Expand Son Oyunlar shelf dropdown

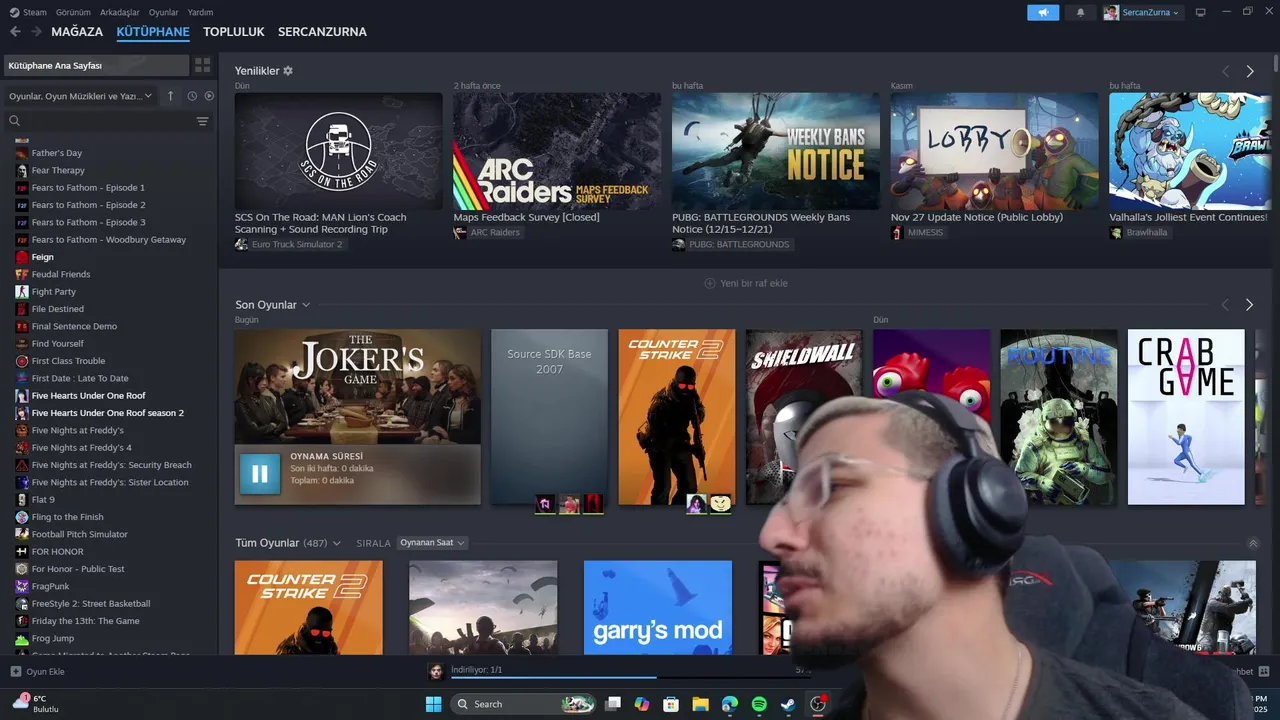tap(306, 305)
